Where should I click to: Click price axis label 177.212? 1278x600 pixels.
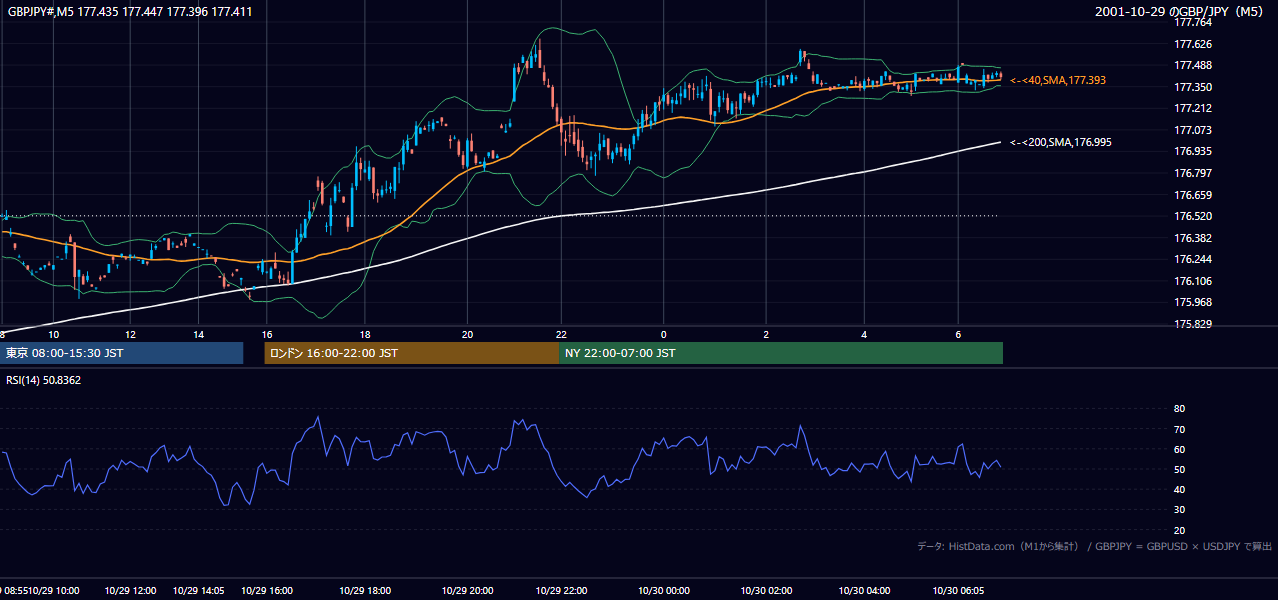[x=1192, y=108]
